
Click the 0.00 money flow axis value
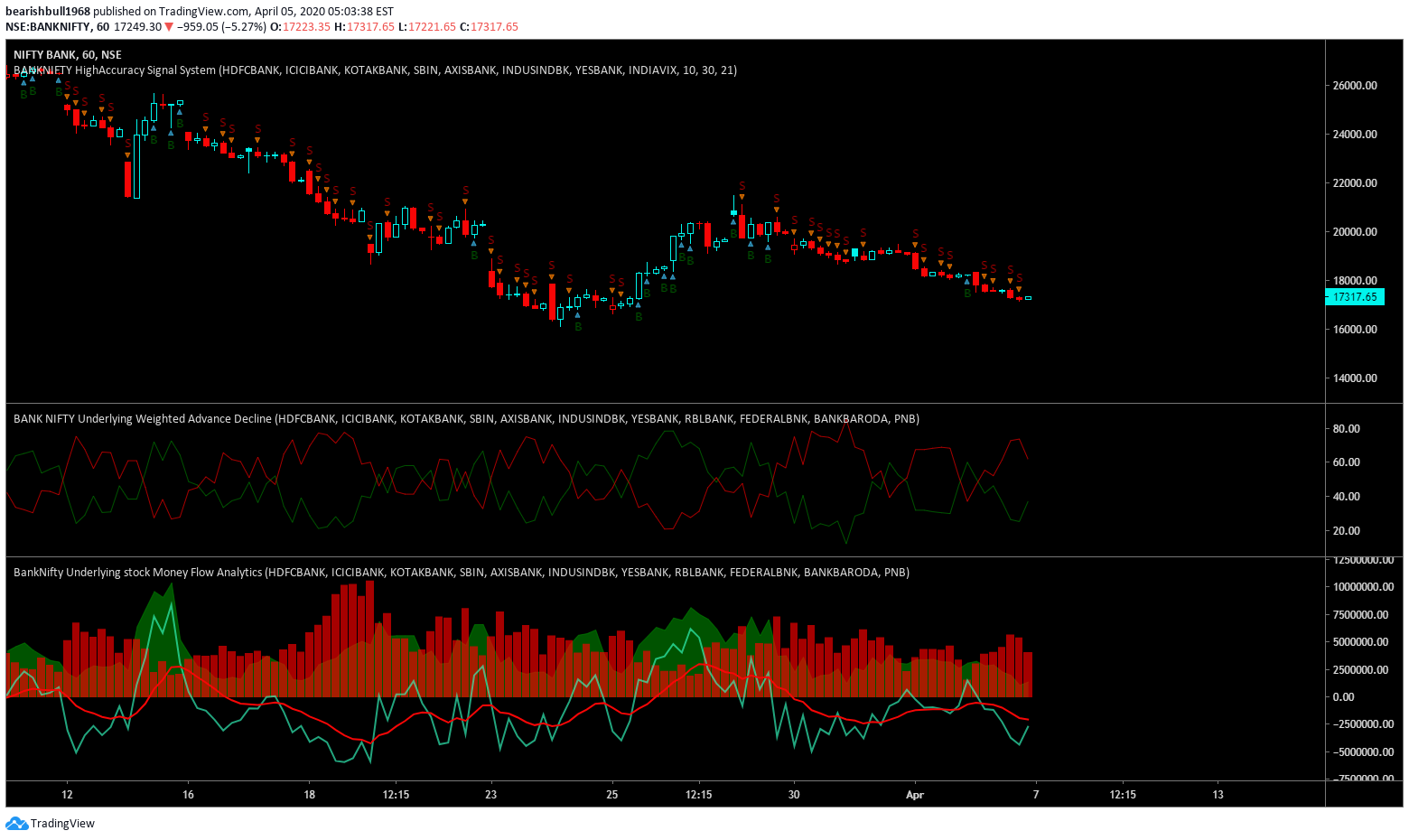[1344, 697]
